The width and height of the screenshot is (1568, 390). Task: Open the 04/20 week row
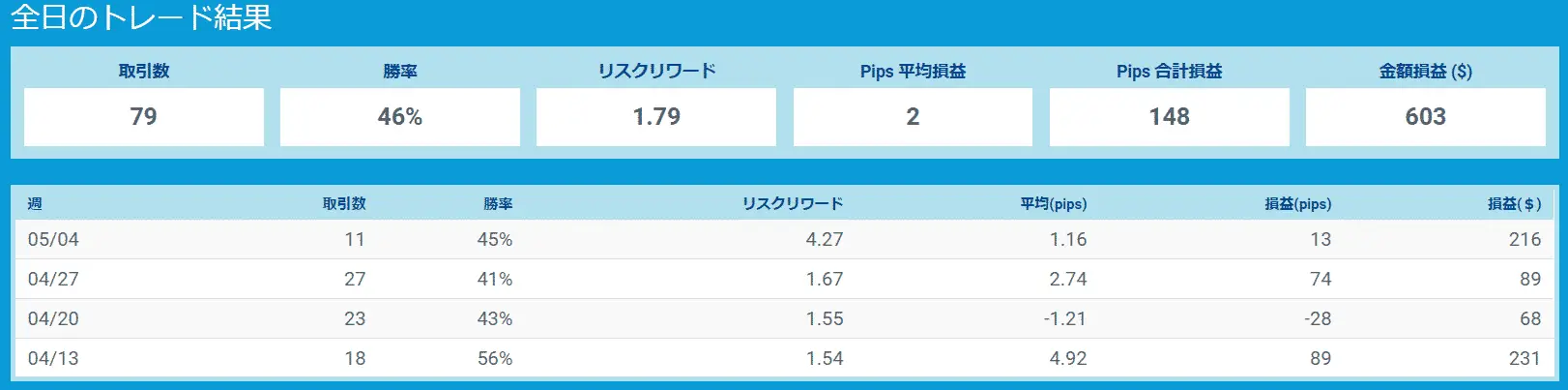point(784,318)
